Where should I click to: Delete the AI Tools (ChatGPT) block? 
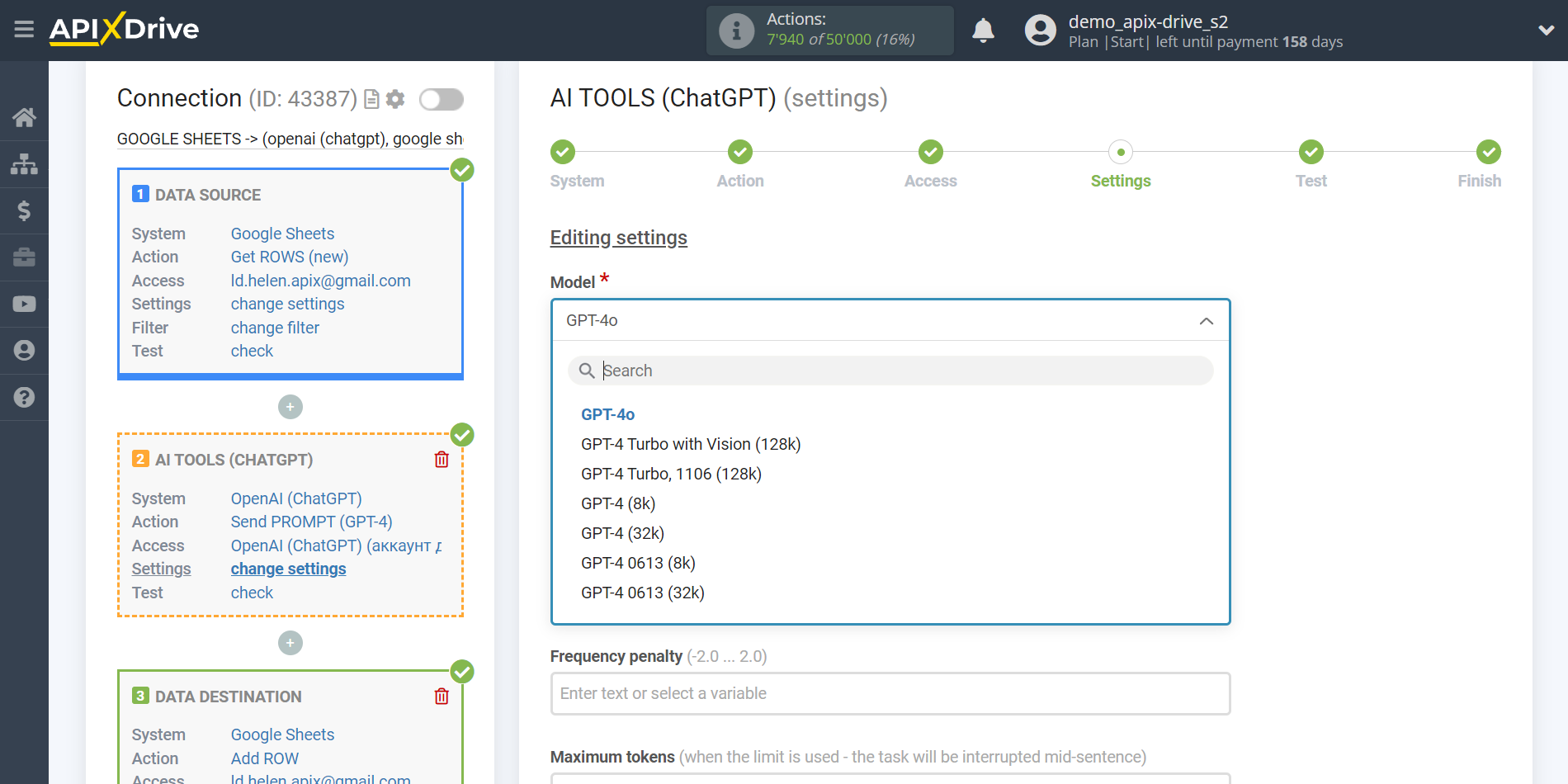pyautogui.click(x=442, y=460)
